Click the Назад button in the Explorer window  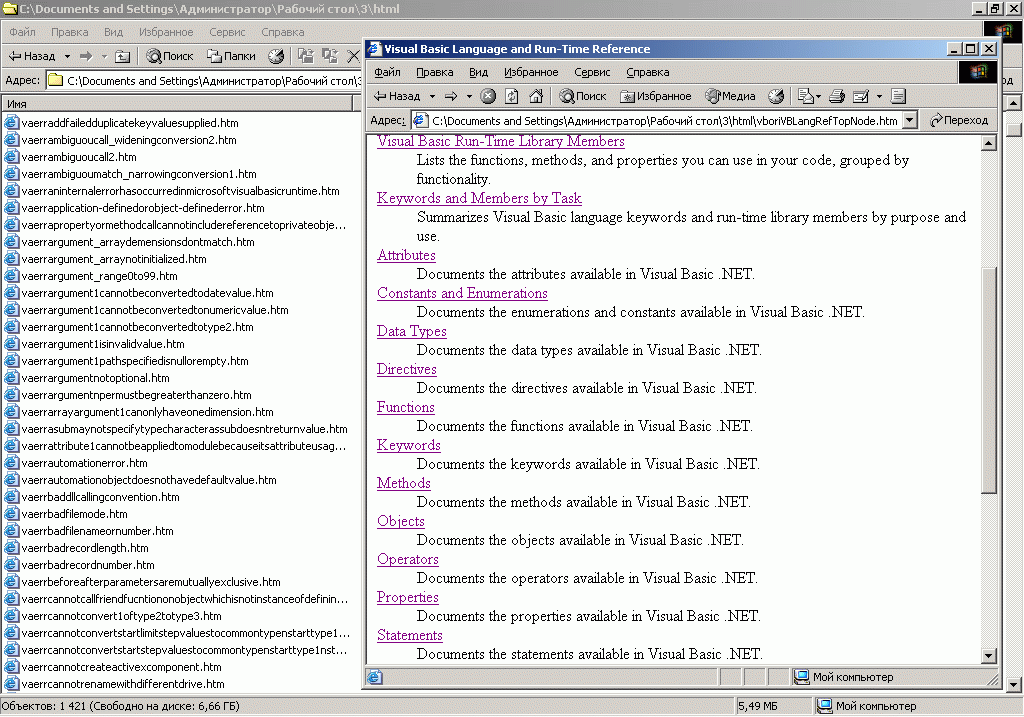tap(32, 56)
